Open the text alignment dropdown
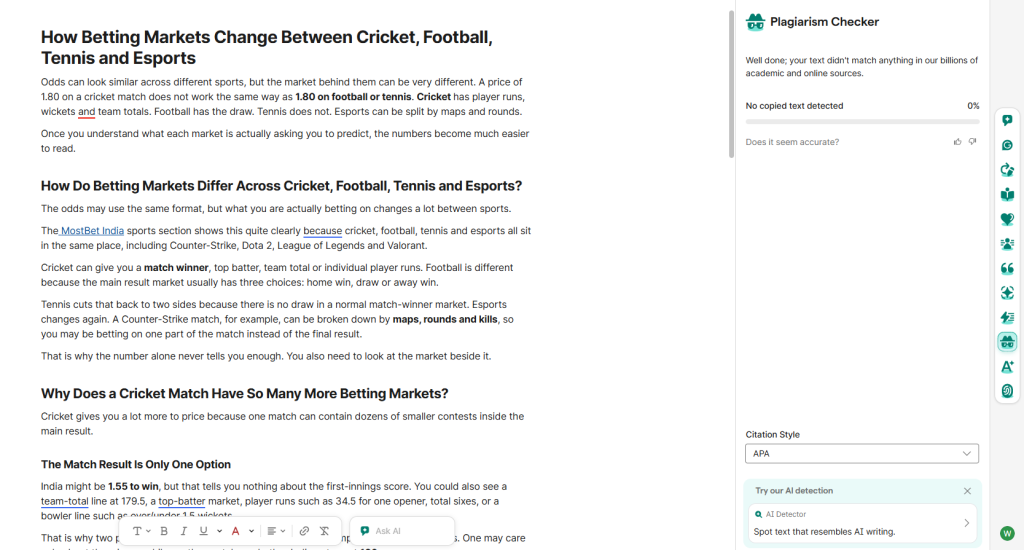 point(276,531)
